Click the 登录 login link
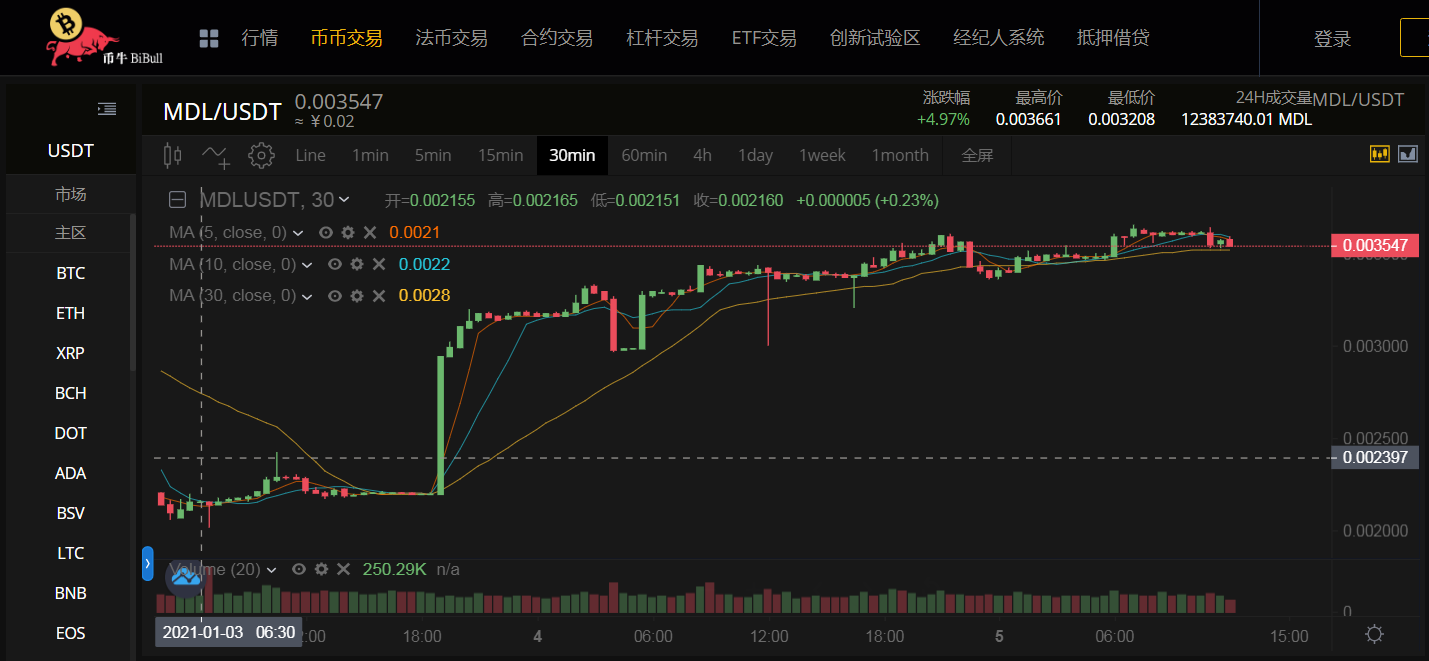 (1332, 39)
